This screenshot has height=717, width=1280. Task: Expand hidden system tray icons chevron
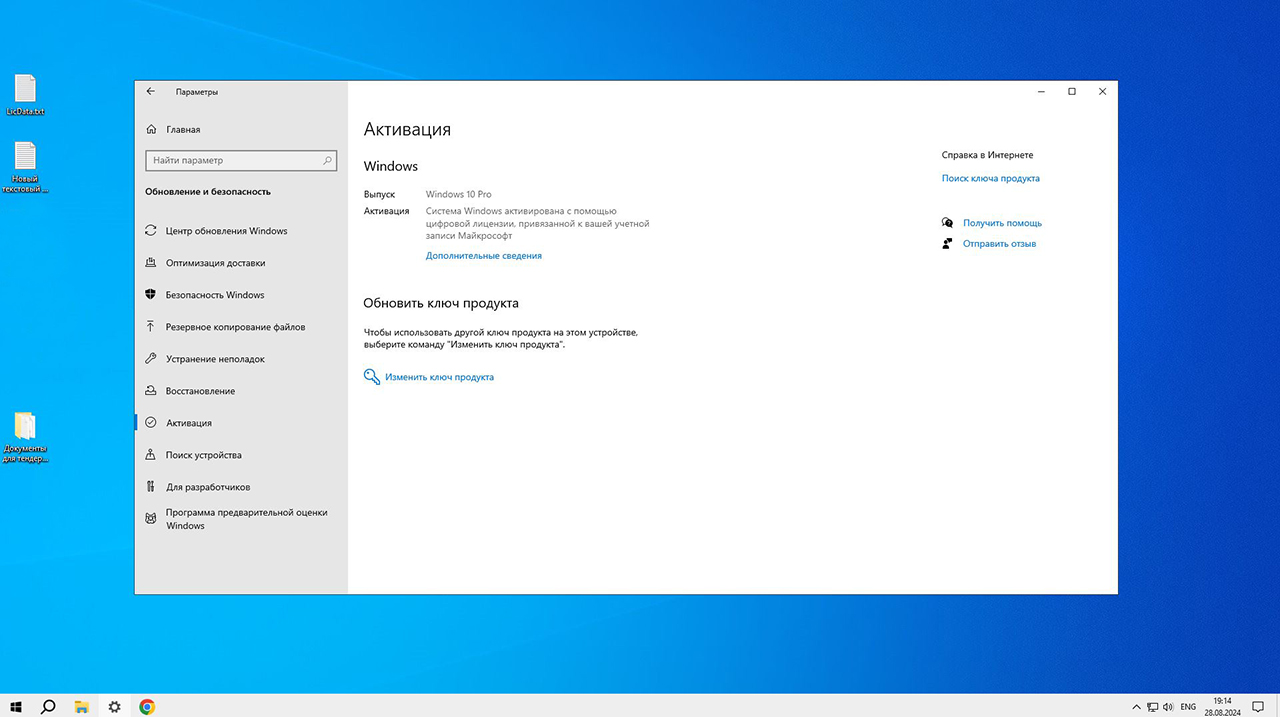click(x=1136, y=706)
